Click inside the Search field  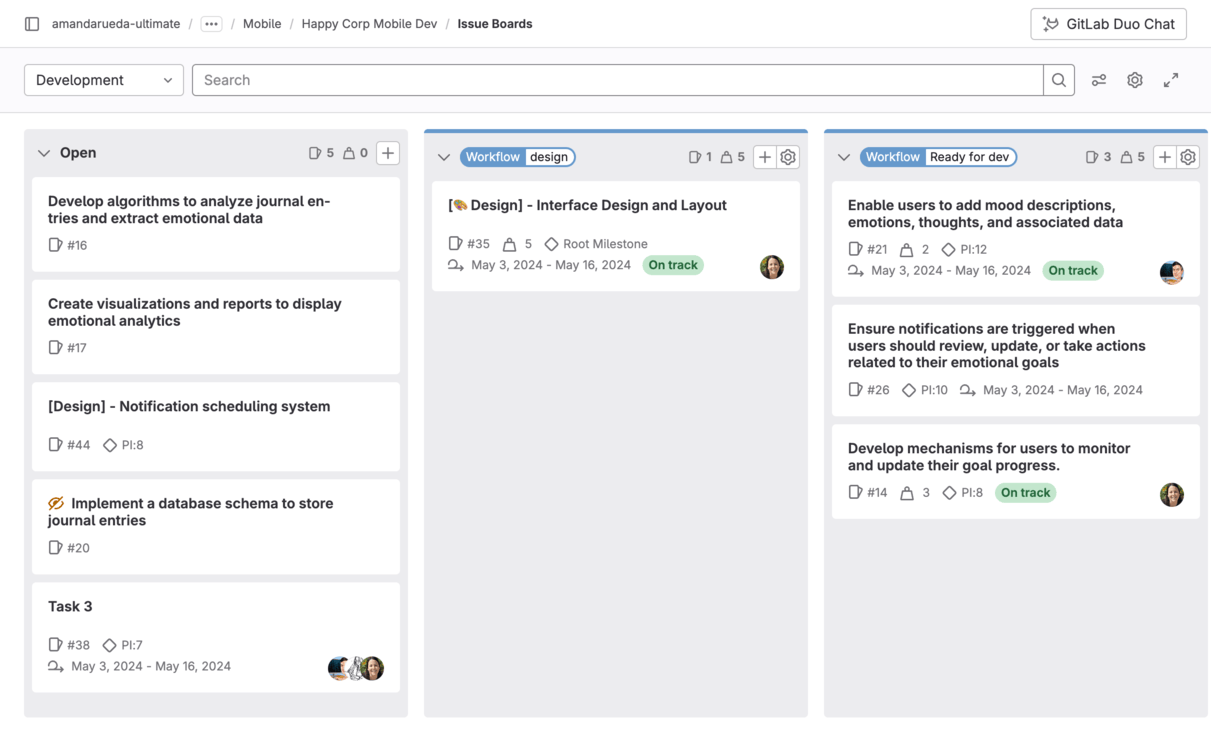(x=600, y=79)
